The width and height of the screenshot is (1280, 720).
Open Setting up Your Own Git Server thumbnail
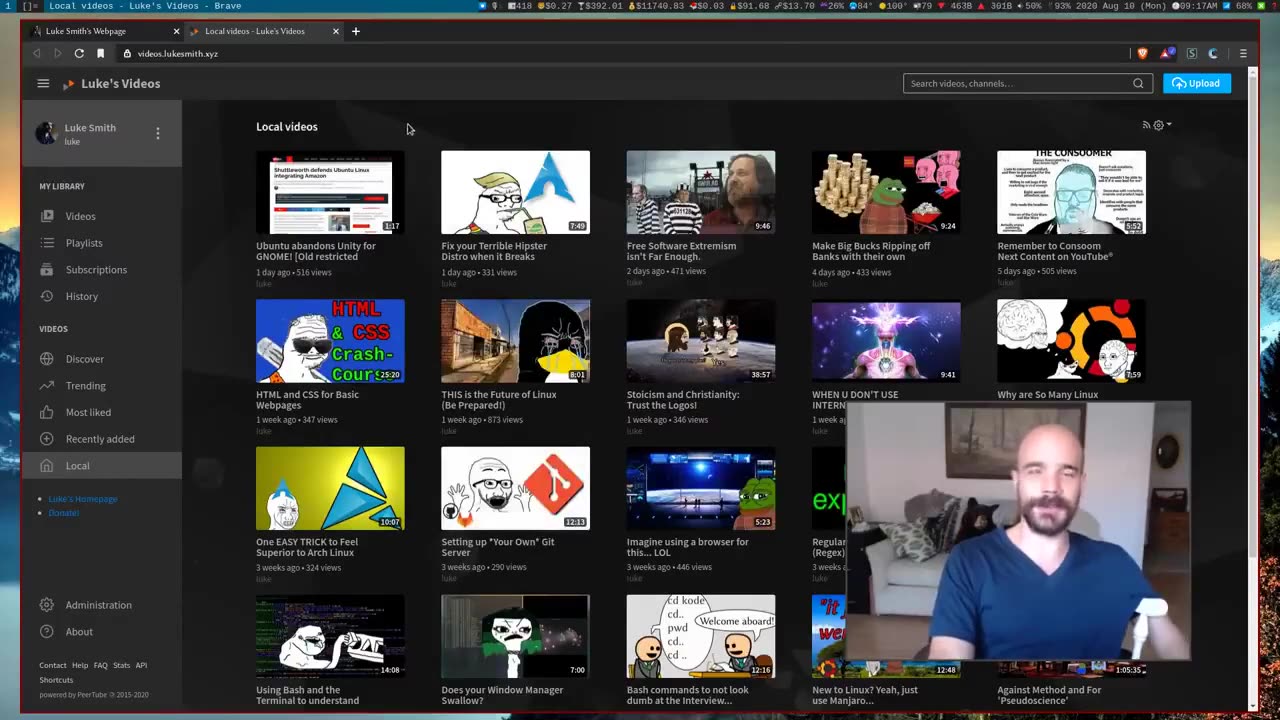[515, 488]
